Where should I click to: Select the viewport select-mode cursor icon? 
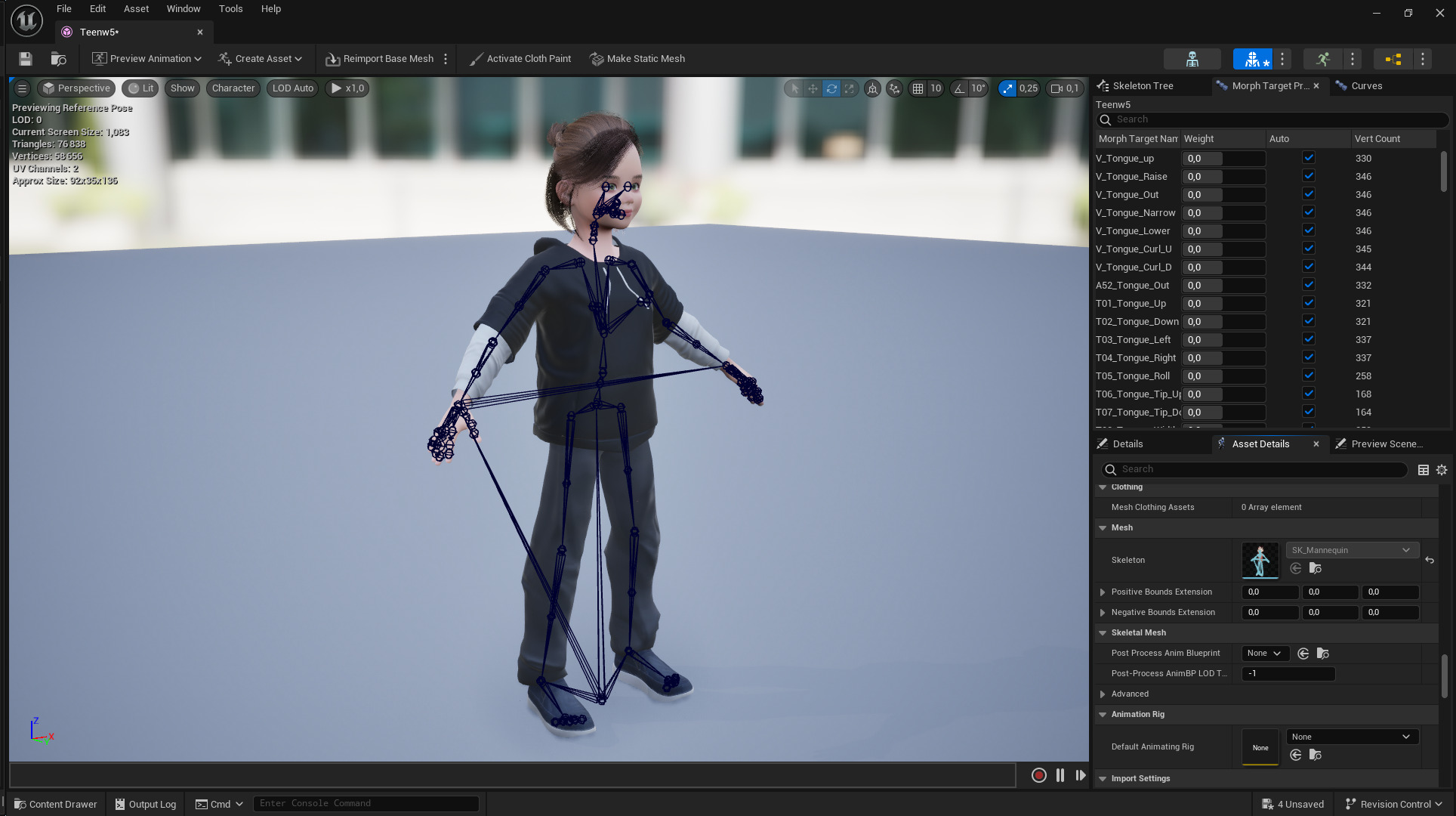click(x=794, y=88)
